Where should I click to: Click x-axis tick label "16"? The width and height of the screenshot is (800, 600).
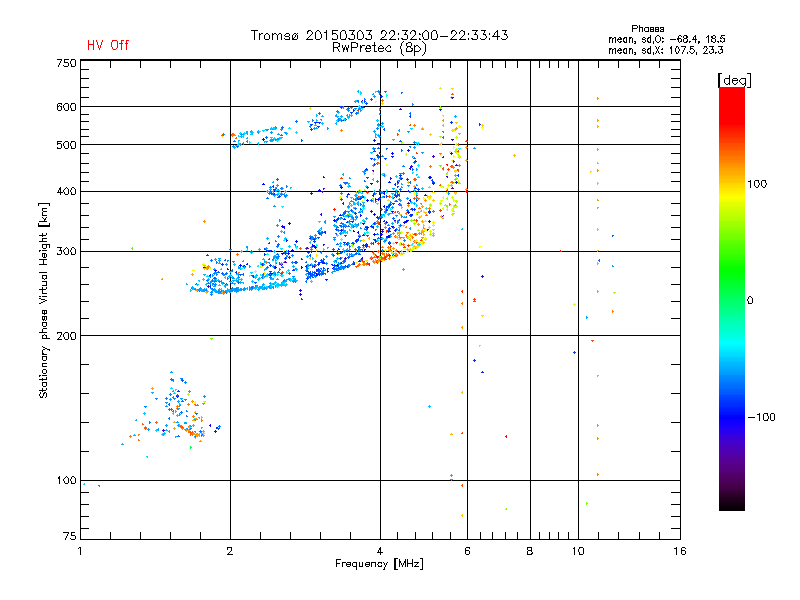coord(680,551)
